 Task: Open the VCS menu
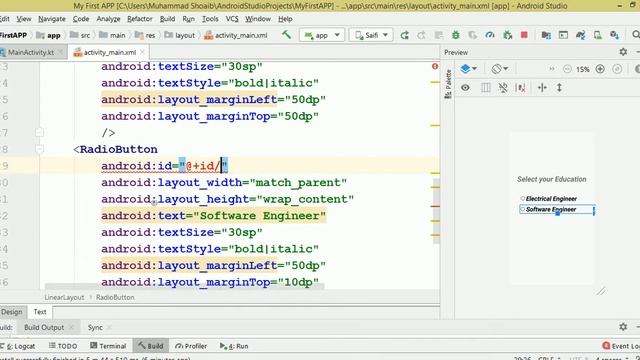click(x=232, y=19)
